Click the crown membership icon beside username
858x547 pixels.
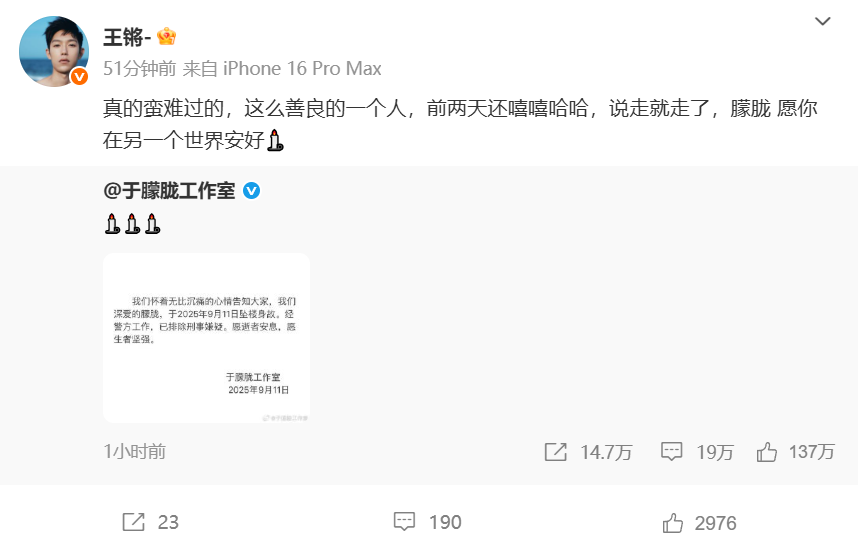[x=166, y=37]
